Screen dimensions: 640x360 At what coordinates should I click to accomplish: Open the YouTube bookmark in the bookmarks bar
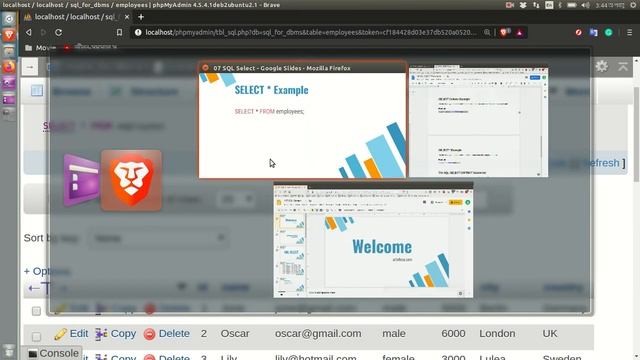tap(67, 47)
